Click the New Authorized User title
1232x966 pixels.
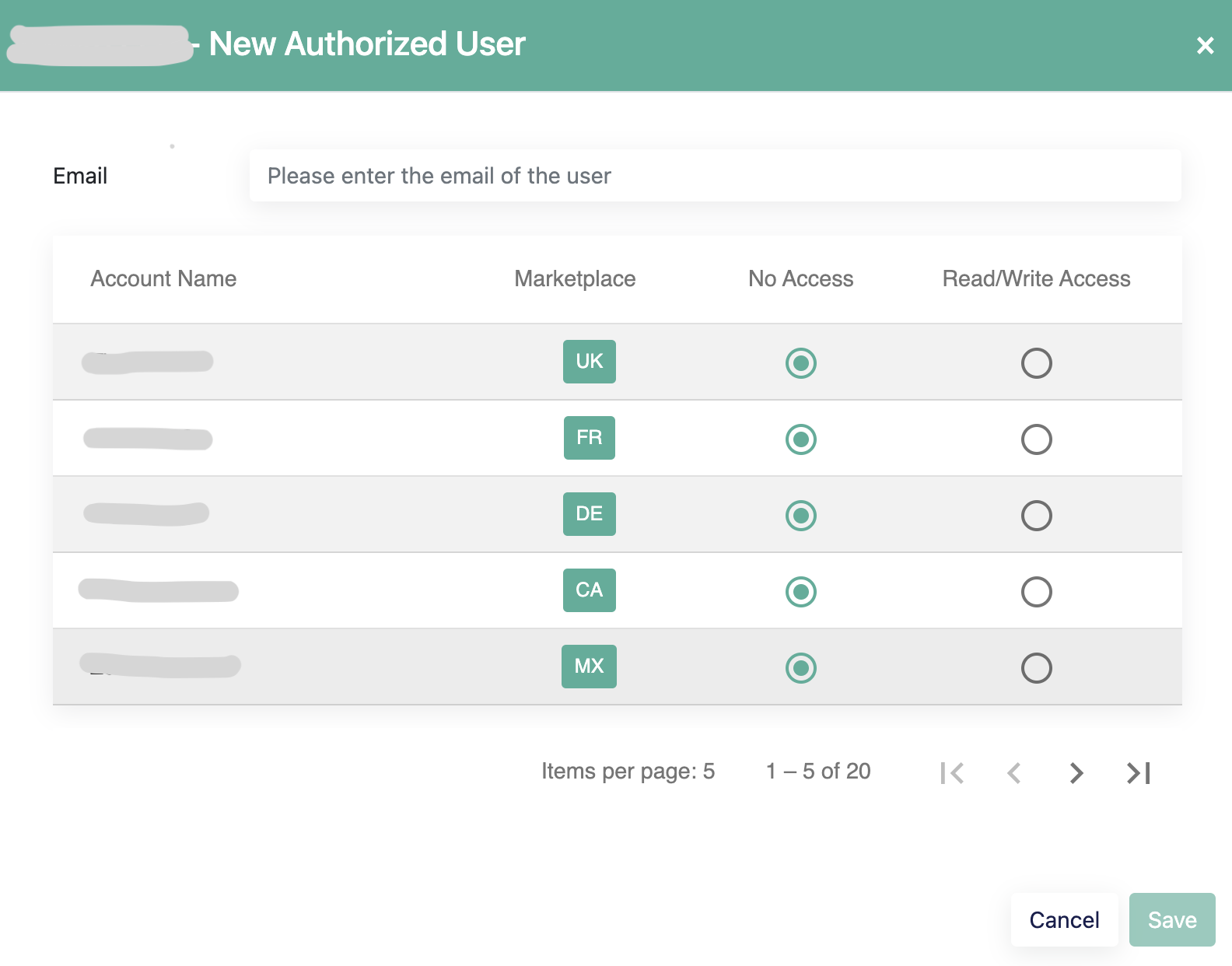click(x=367, y=44)
